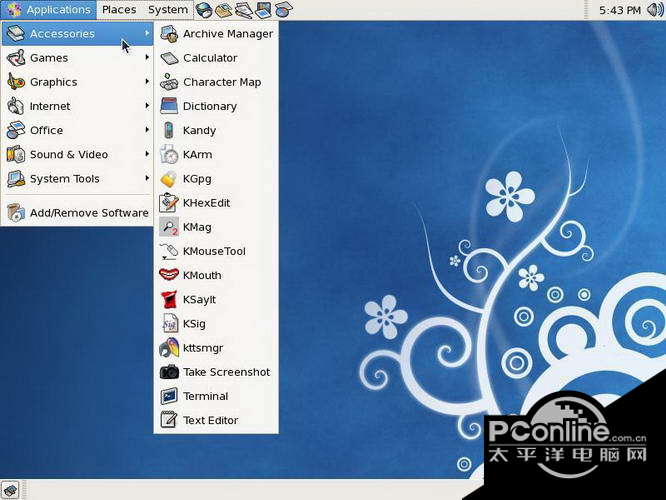This screenshot has height=500, width=666.
Task: Expand the Internet submenu arrow
Action: (147, 105)
